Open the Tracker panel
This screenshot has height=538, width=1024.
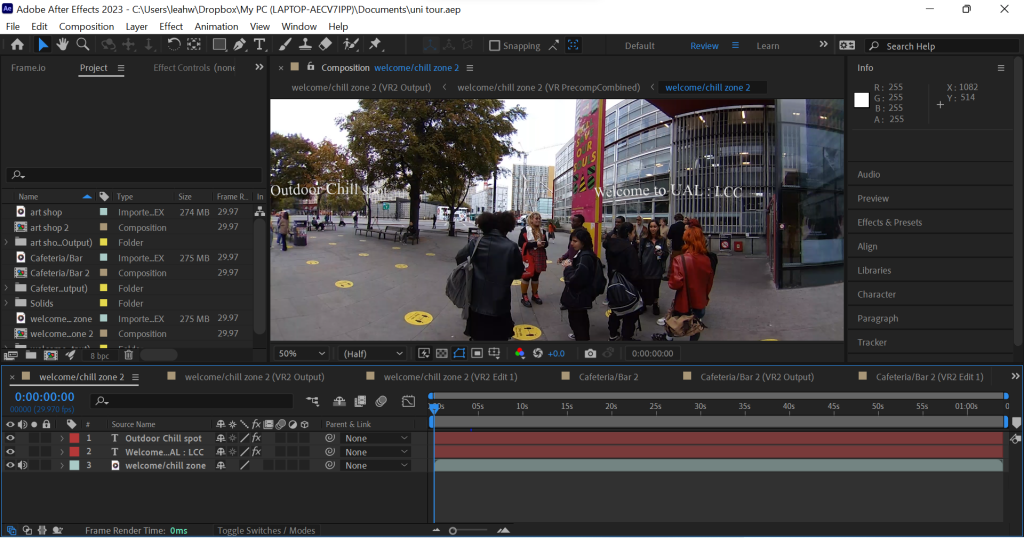click(x=872, y=342)
